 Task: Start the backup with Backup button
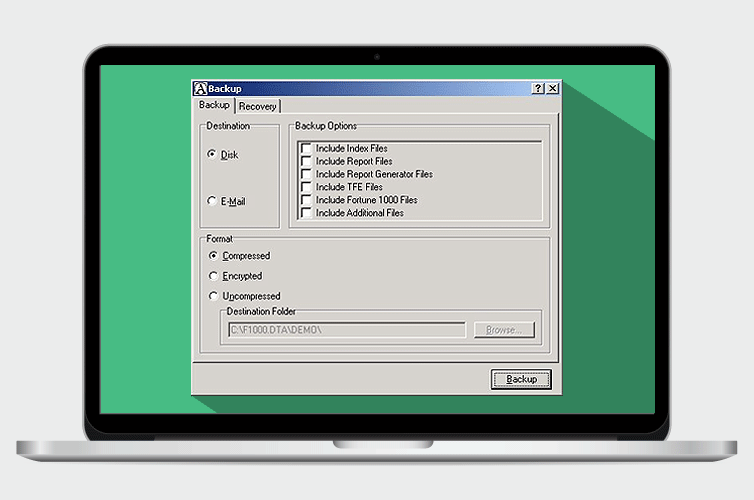tap(521, 379)
